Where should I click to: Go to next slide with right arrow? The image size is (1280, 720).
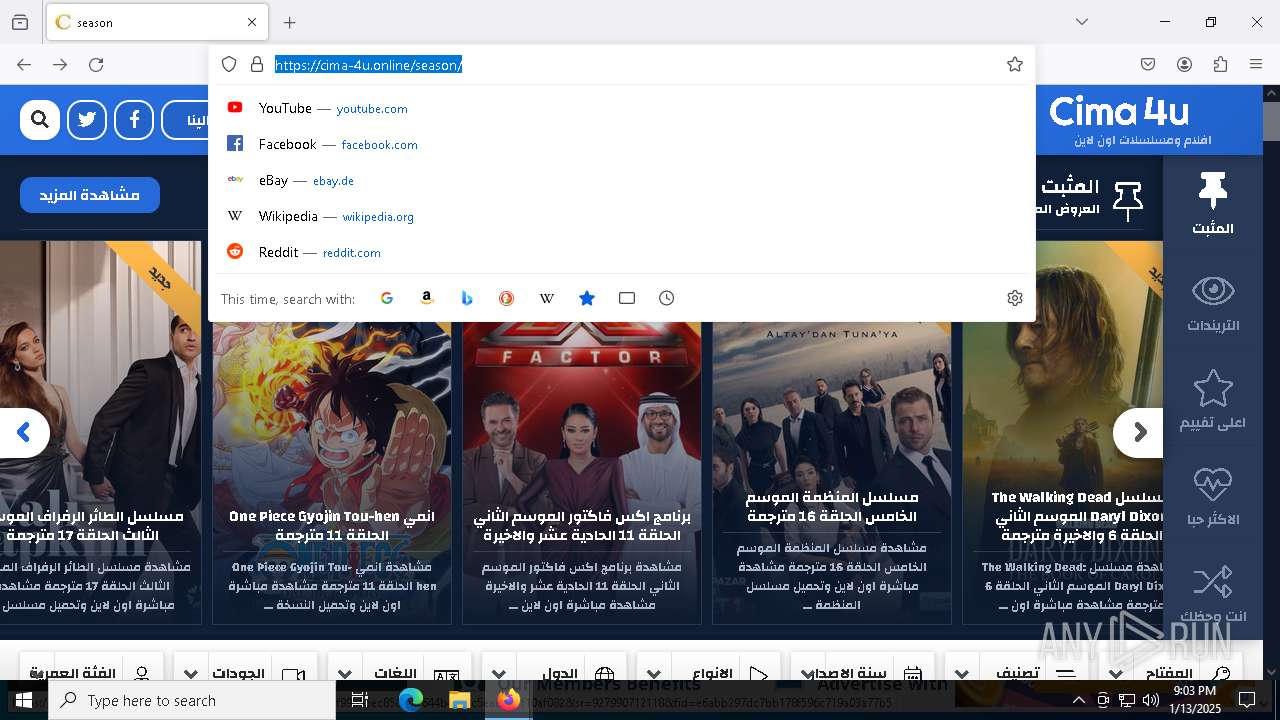1139,433
